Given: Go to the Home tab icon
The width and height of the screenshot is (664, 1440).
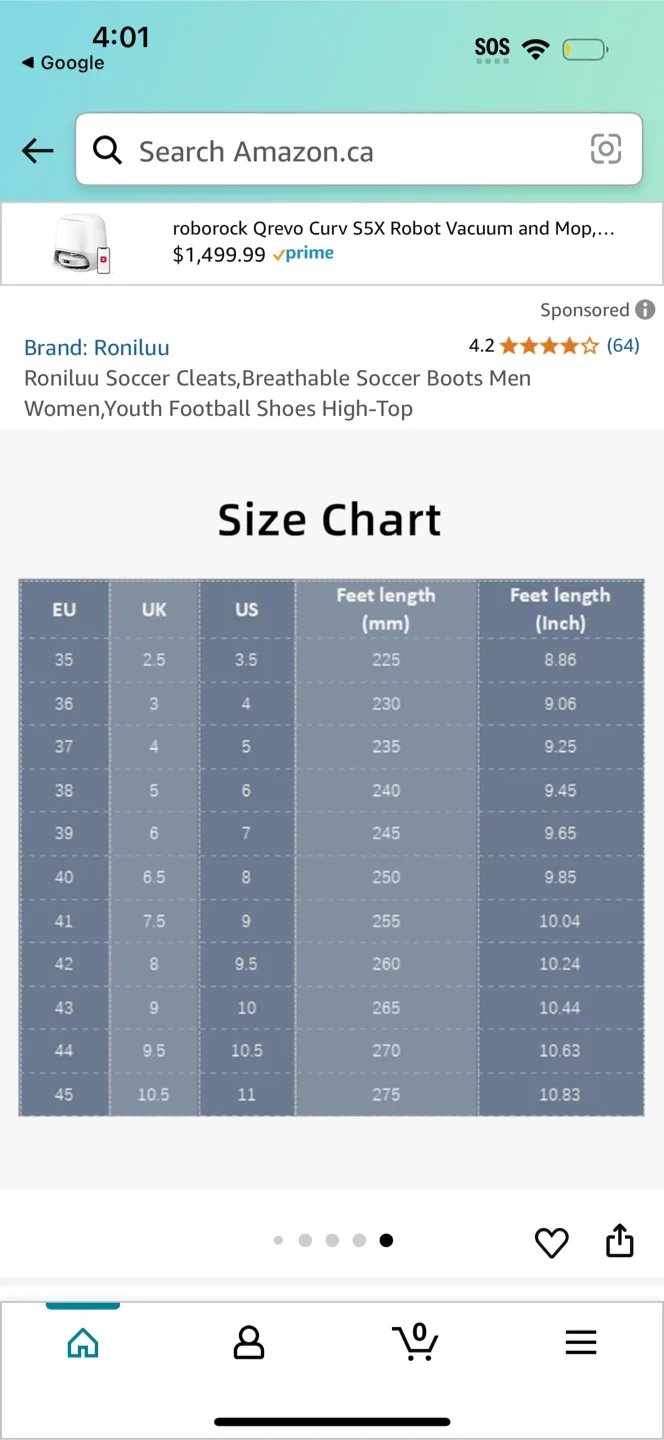Looking at the screenshot, I should 83,1343.
